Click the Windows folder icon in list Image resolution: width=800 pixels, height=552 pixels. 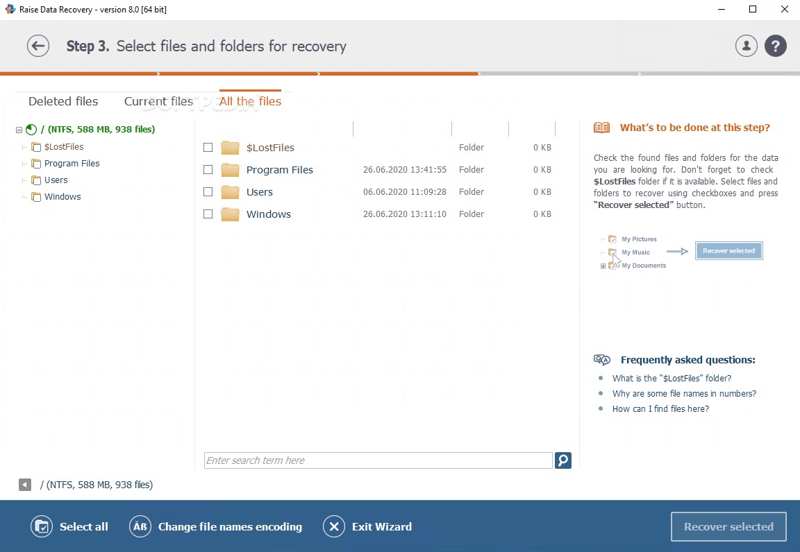pyautogui.click(x=230, y=214)
